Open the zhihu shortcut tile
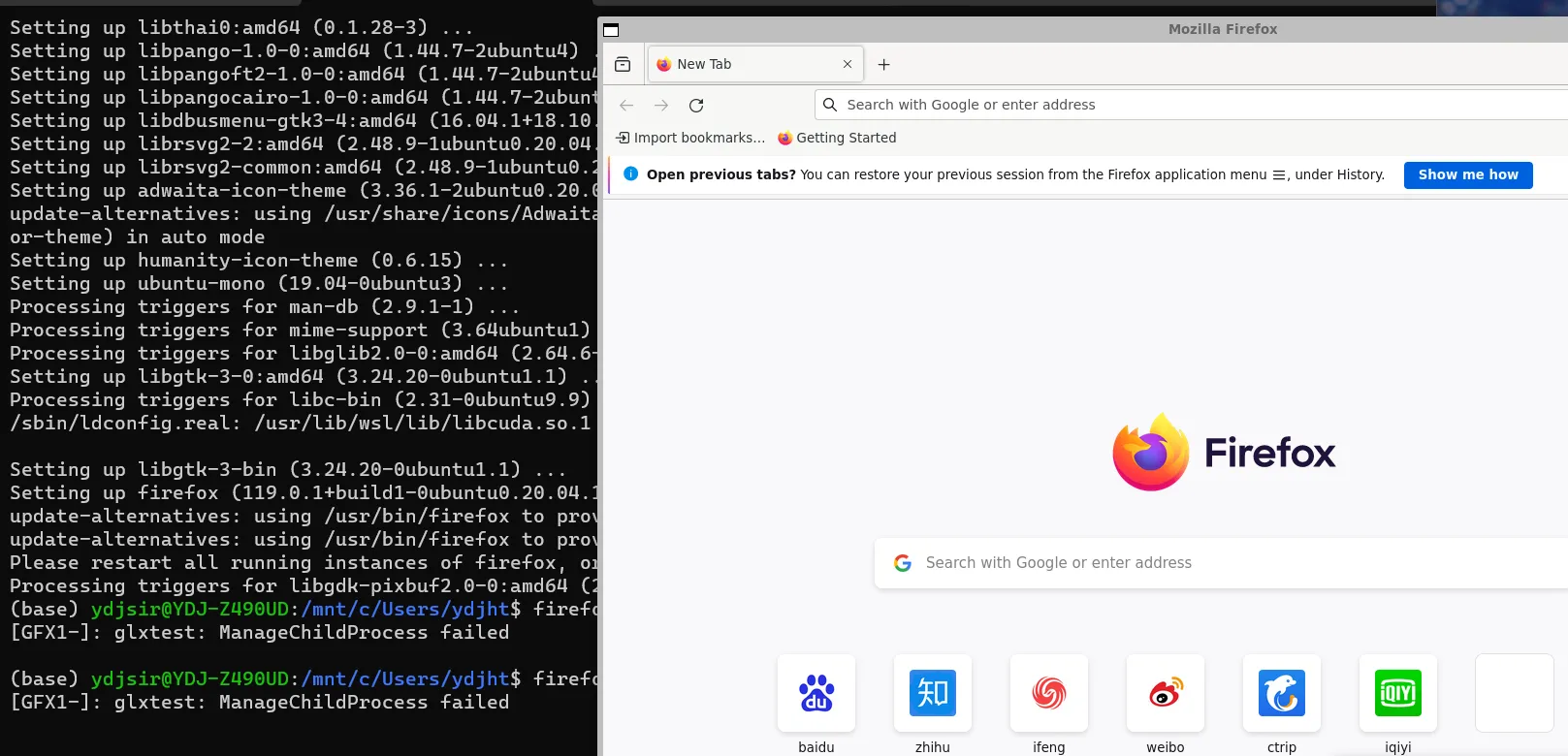Screen dimensions: 1568x756 pos(932,693)
